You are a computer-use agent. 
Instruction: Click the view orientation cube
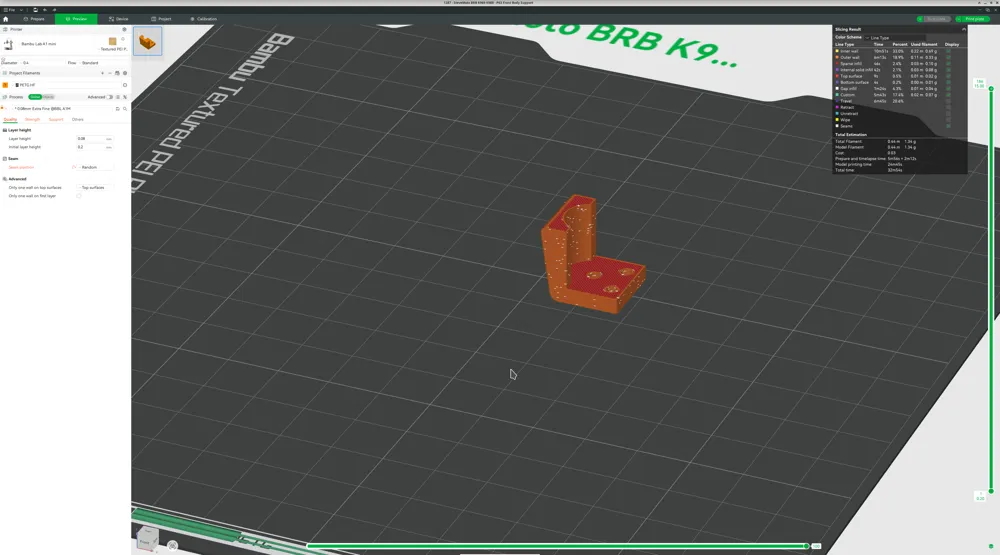pyautogui.click(x=147, y=538)
